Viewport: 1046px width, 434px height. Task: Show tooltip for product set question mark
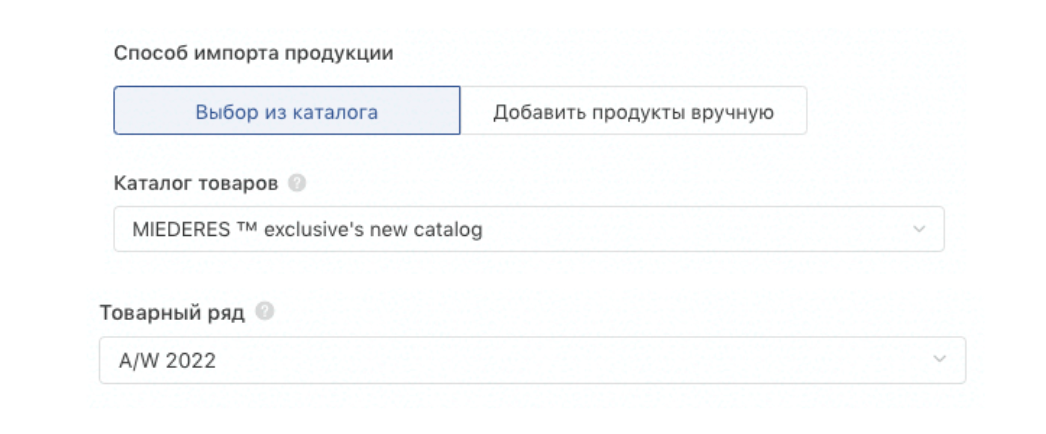[x=265, y=311]
